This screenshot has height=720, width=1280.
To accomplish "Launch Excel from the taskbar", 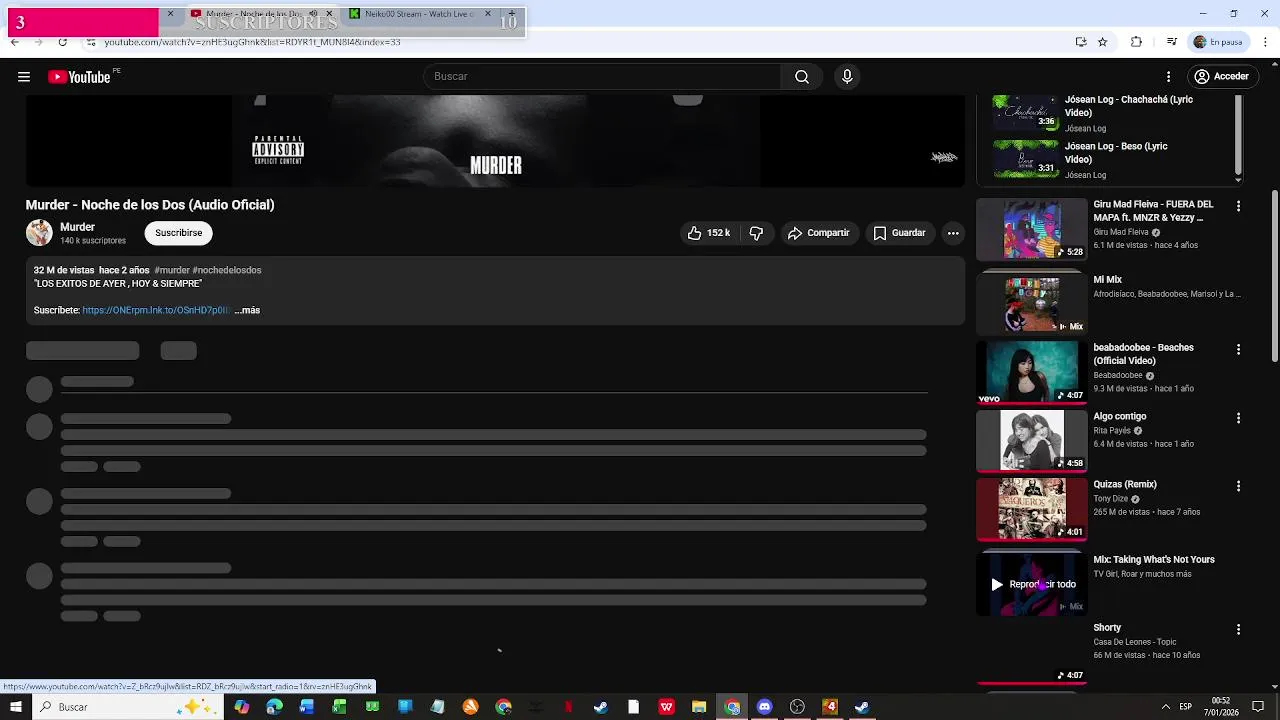I will [339, 707].
